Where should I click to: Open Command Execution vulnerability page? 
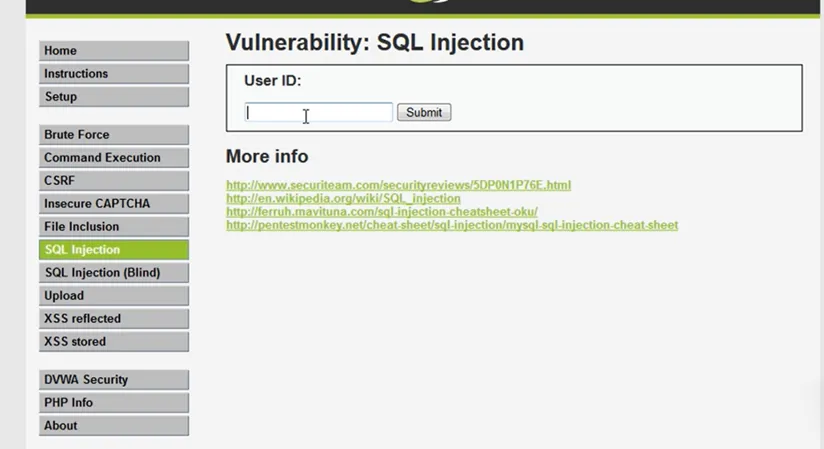click(113, 158)
